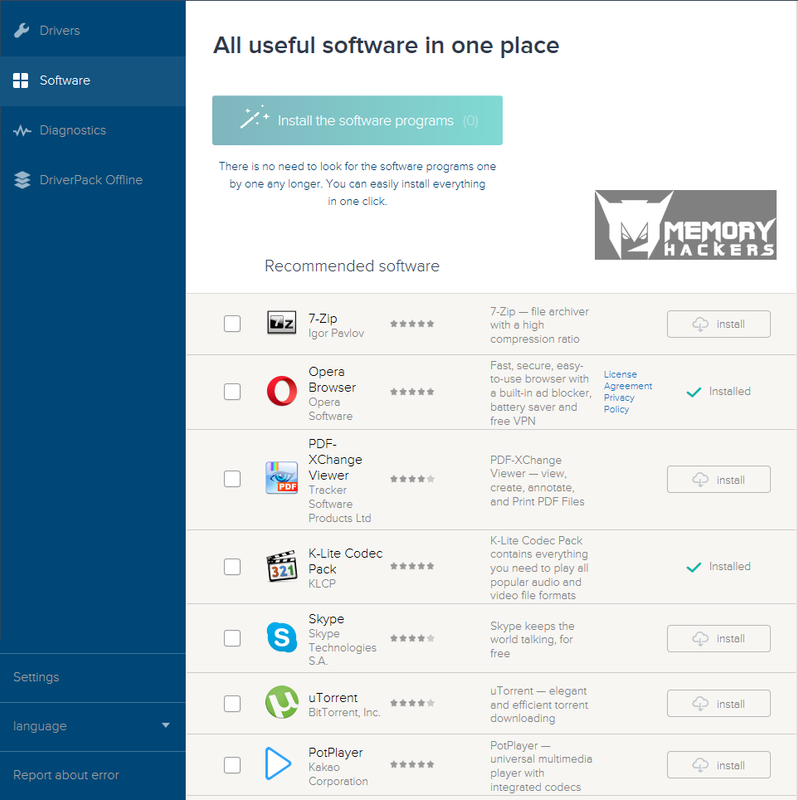Screen dimensions: 798x800
Task: Click the K-Lite Codec Pack product name
Action: (345, 561)
